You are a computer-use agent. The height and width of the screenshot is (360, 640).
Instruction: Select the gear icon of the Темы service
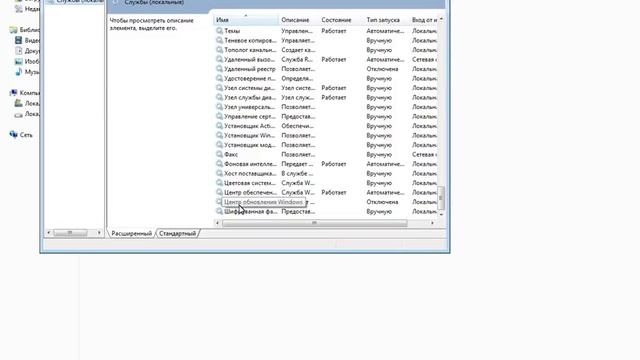[x=219, y=31]
